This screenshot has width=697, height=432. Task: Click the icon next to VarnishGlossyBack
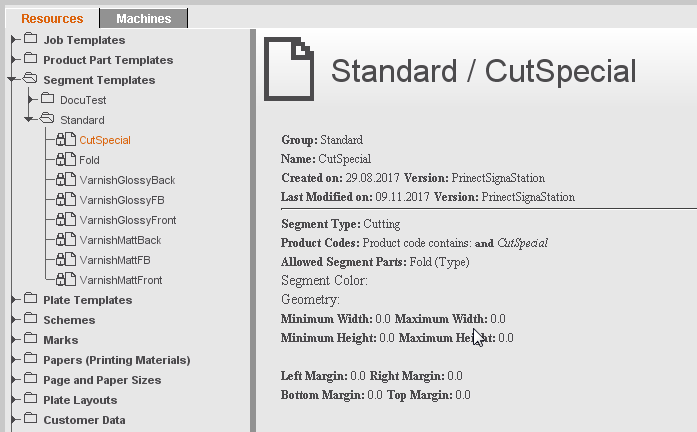pos(66,180)
